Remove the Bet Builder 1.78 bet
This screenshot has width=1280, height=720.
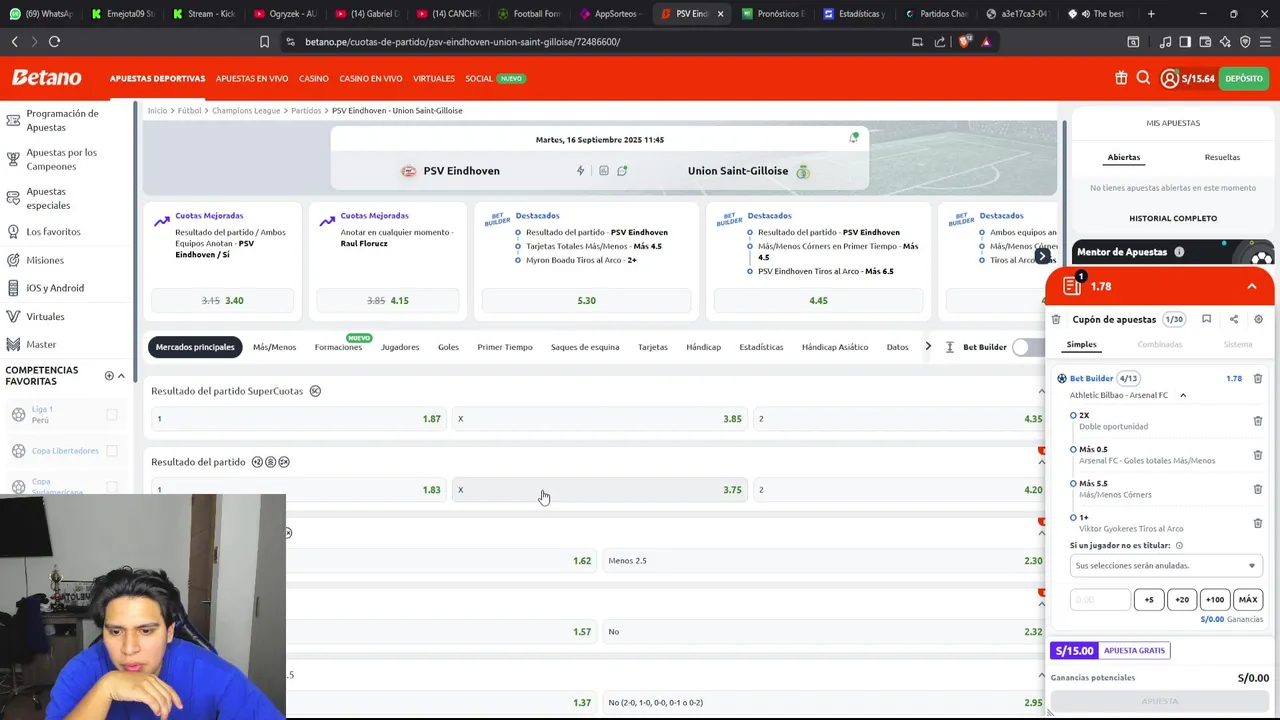coord(1258,379)
